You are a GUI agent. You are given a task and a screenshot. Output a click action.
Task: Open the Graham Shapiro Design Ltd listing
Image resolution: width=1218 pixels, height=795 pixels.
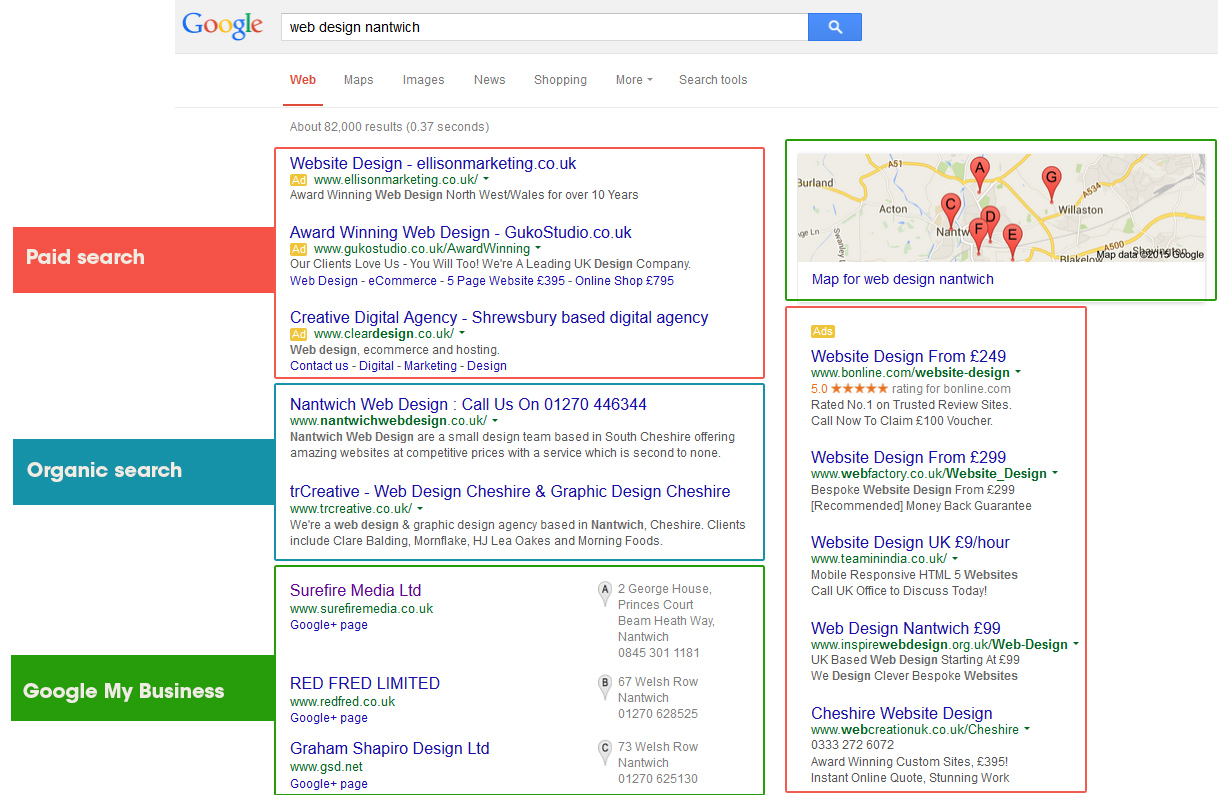pyautogui.click(x=390, y=748)
